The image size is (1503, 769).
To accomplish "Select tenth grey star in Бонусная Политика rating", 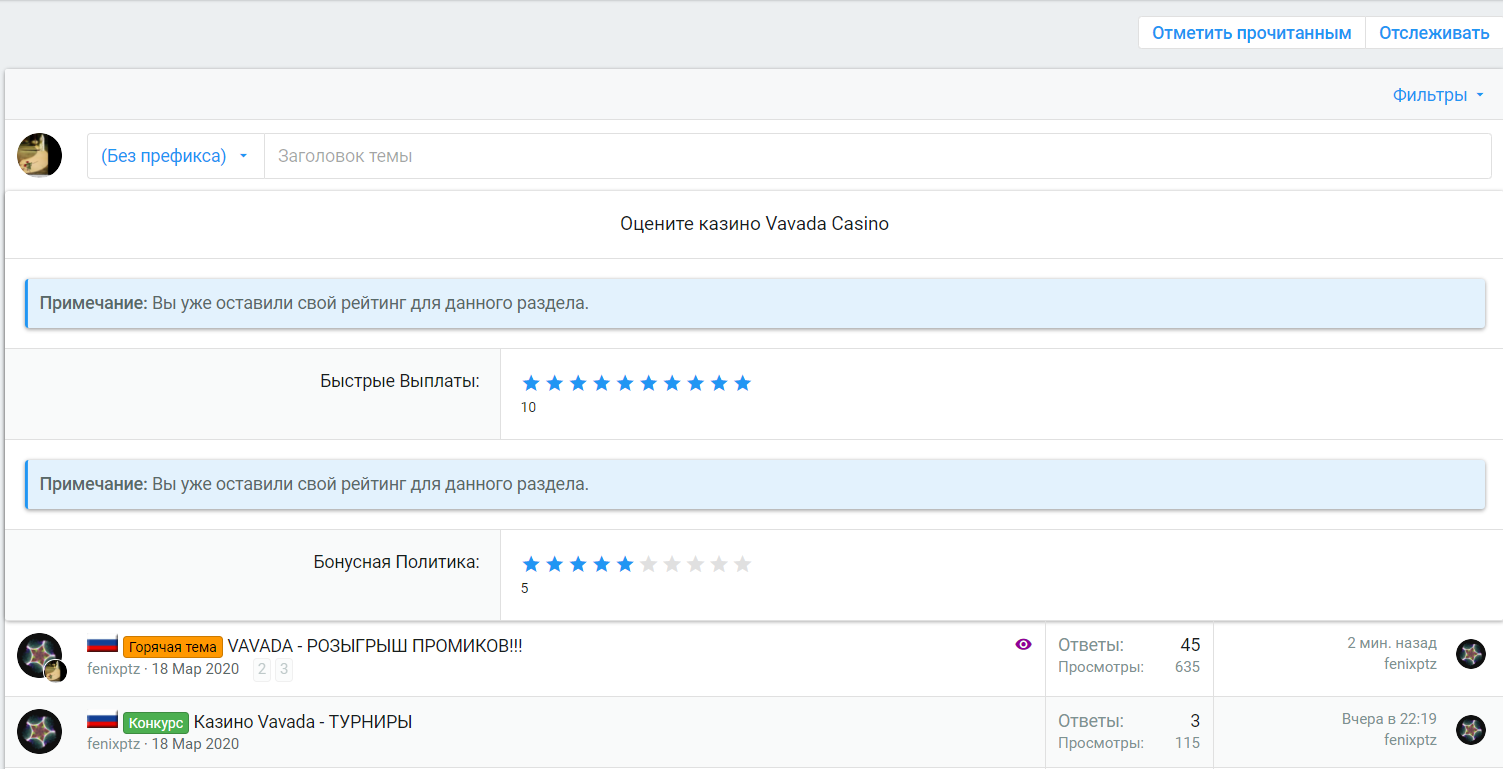I will (742, 564).
